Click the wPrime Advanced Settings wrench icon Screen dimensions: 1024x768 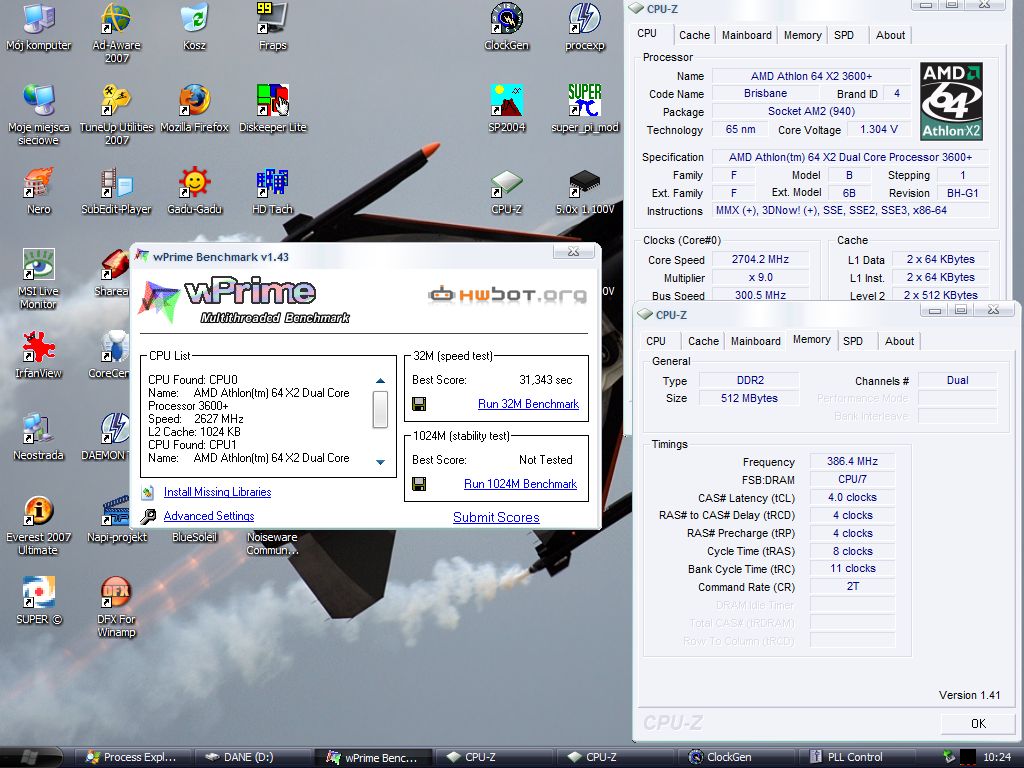tap(149, 516)
